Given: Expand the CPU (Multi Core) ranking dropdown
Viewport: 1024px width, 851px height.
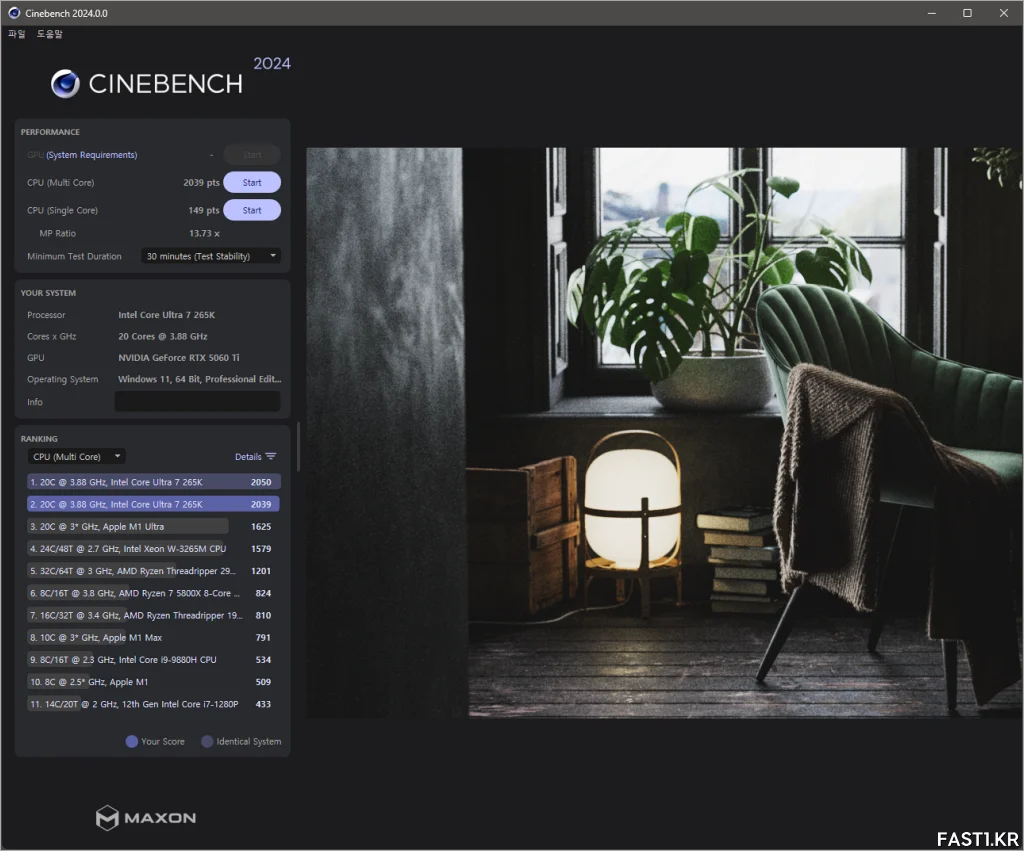Looking at the screenshot, I should point(76,457).
